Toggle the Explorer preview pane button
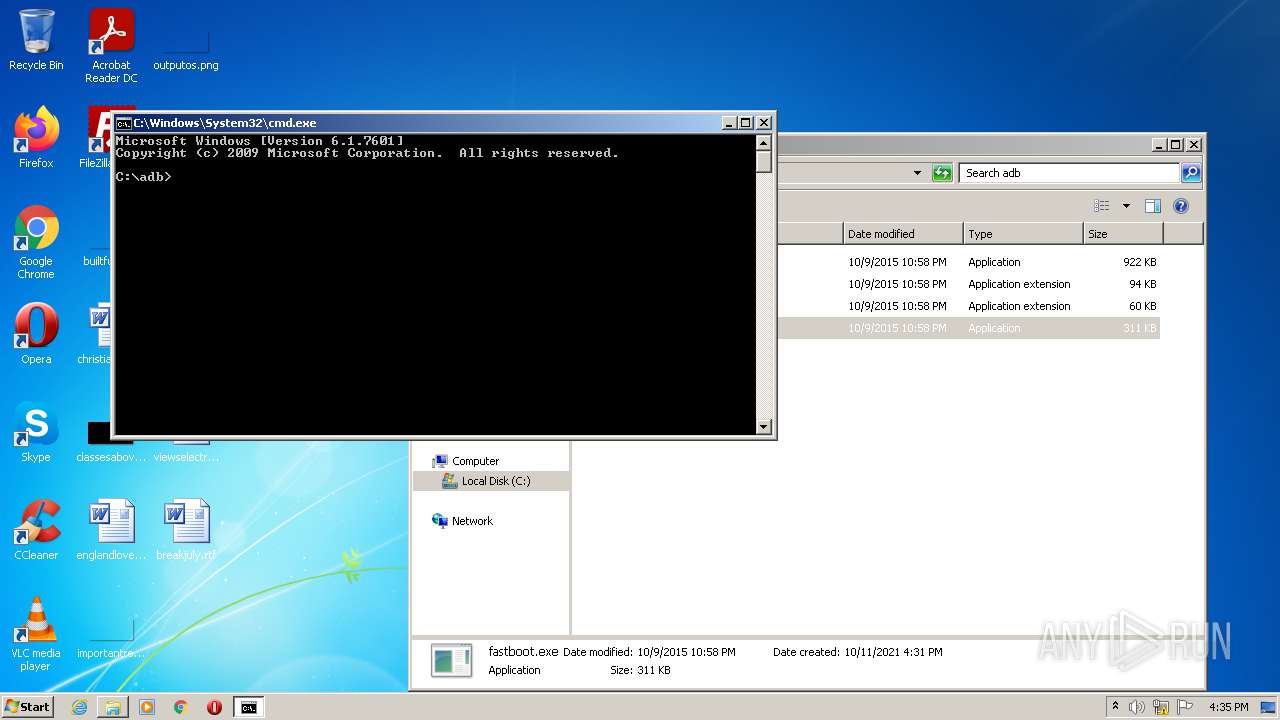 (x=1152, y=206)
